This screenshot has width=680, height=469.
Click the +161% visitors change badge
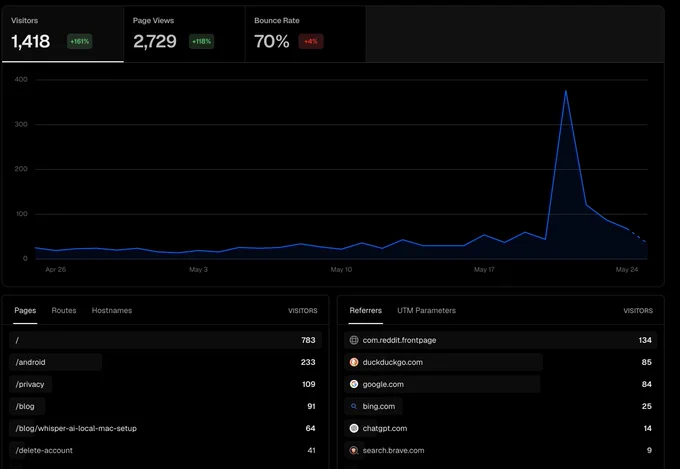(80, 42)
